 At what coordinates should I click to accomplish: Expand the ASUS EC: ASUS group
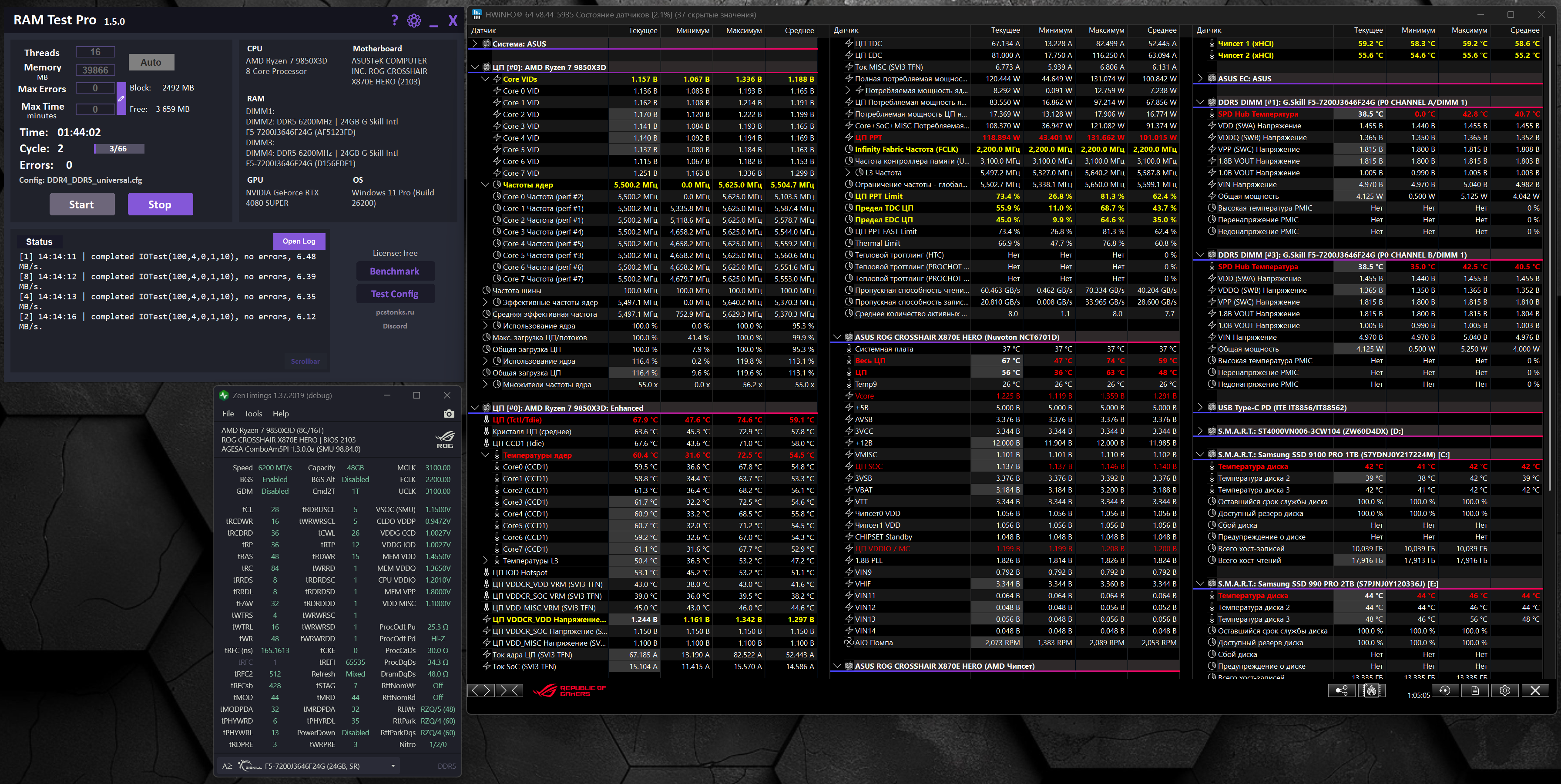[x=1200, y=79]
